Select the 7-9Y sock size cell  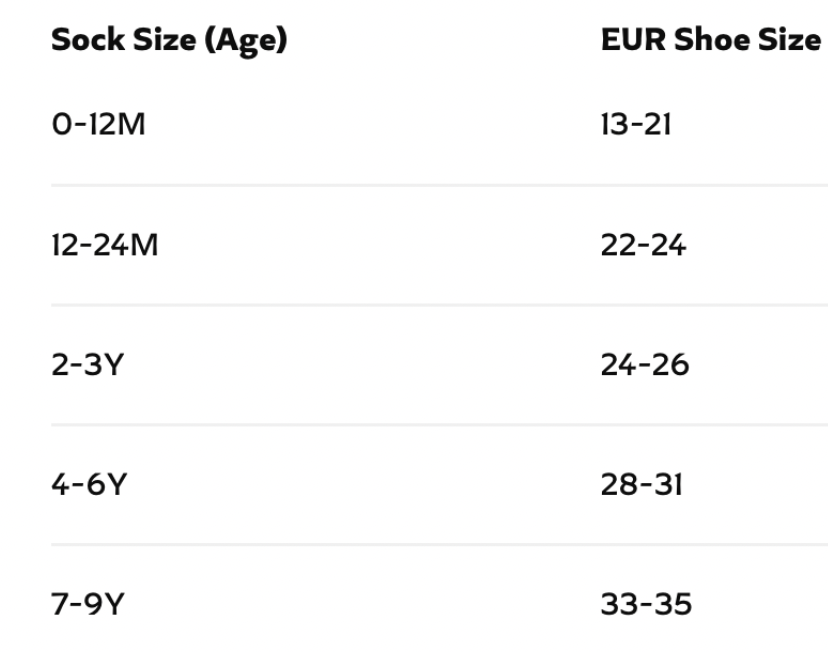(x=88, y=604)
